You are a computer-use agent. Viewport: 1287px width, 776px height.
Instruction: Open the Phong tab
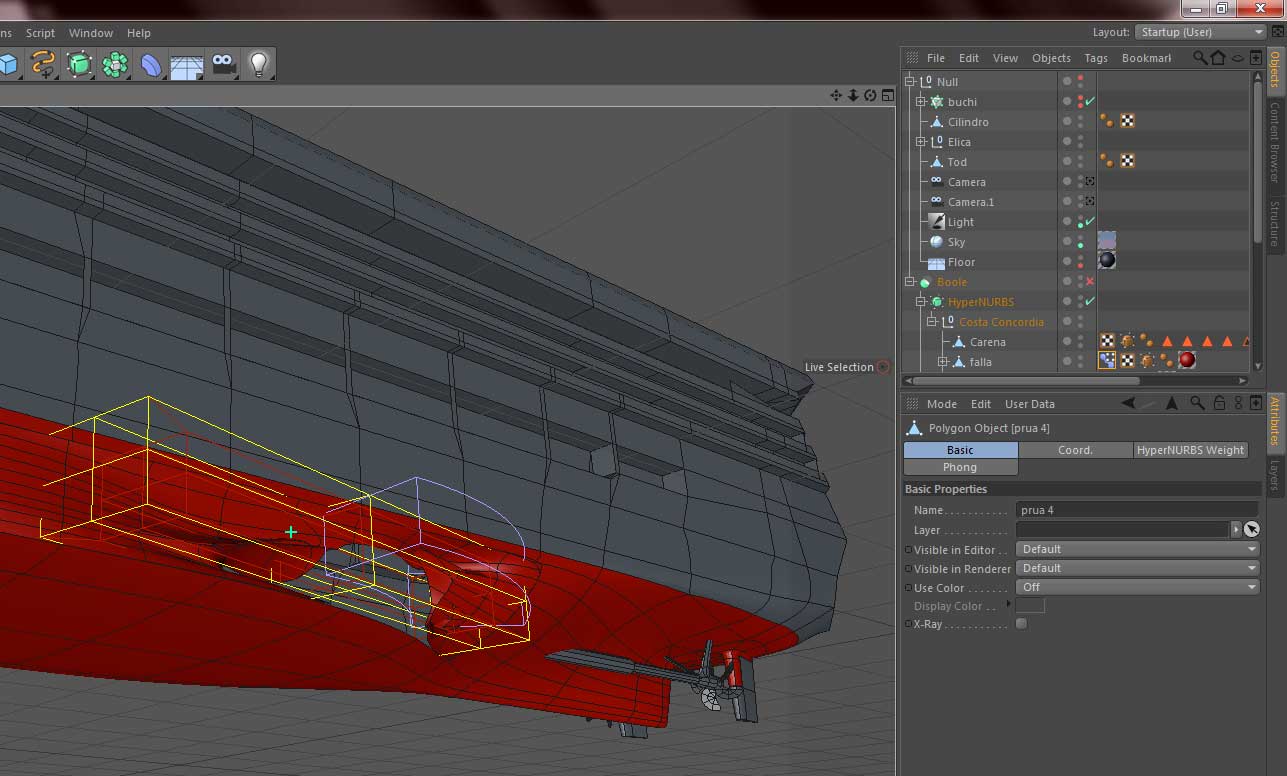pyautogui.click(x=960, y=467)
